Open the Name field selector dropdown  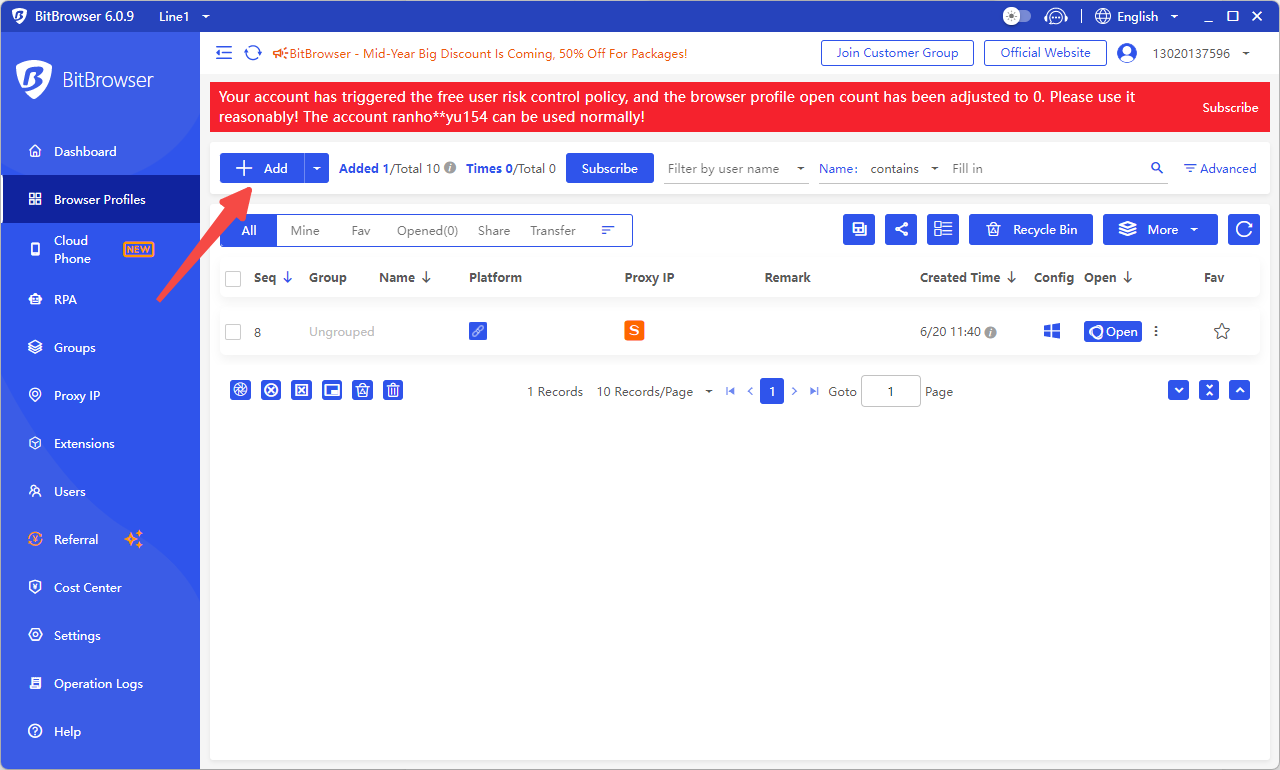point(838,168)
